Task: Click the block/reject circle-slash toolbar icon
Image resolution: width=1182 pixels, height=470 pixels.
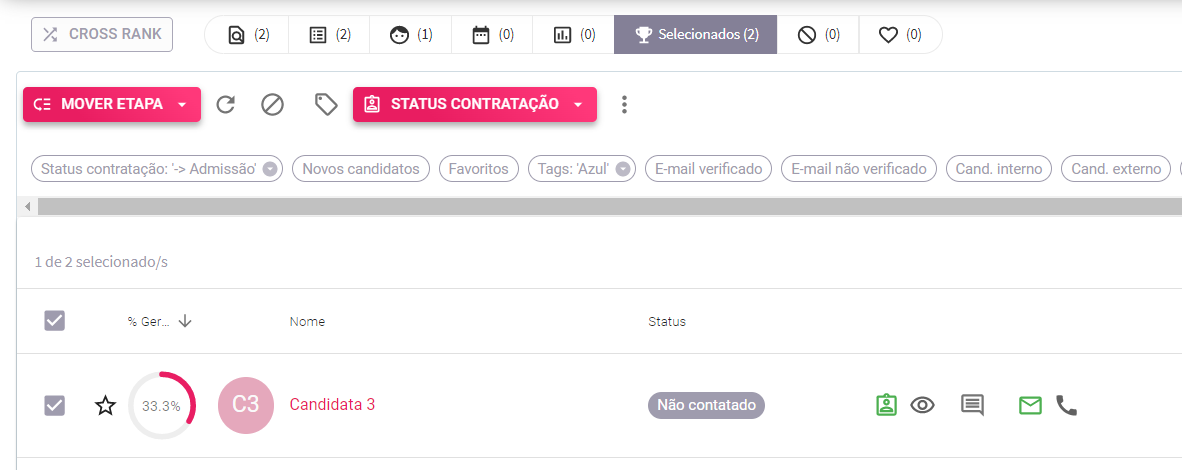Action: pos(272,104)
